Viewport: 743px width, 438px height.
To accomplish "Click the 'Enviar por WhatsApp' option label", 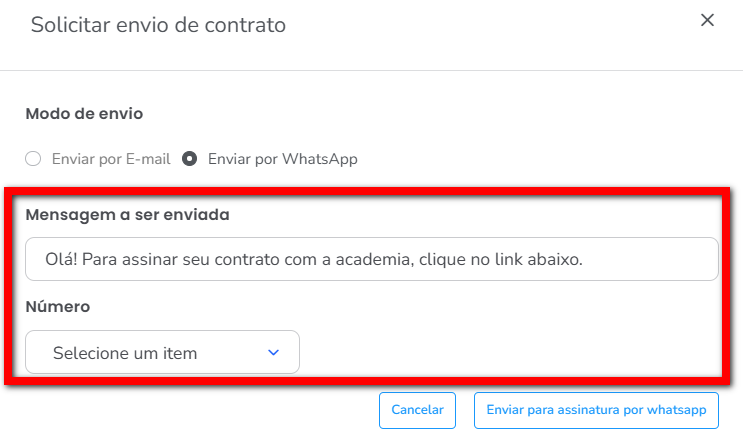I will point(282,158).
